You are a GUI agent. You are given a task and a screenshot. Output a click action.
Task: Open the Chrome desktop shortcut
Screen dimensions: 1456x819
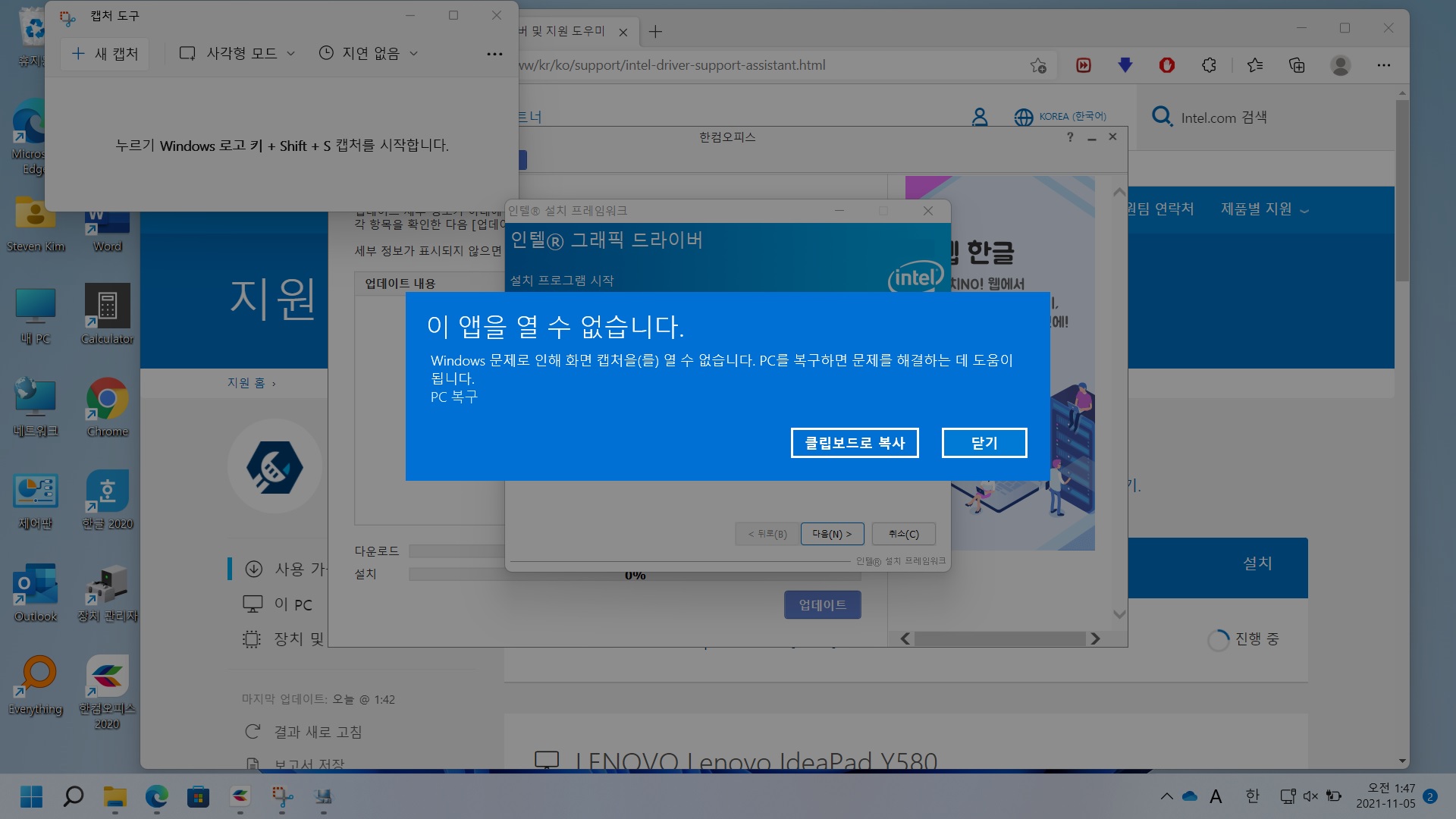coord(107,407)
